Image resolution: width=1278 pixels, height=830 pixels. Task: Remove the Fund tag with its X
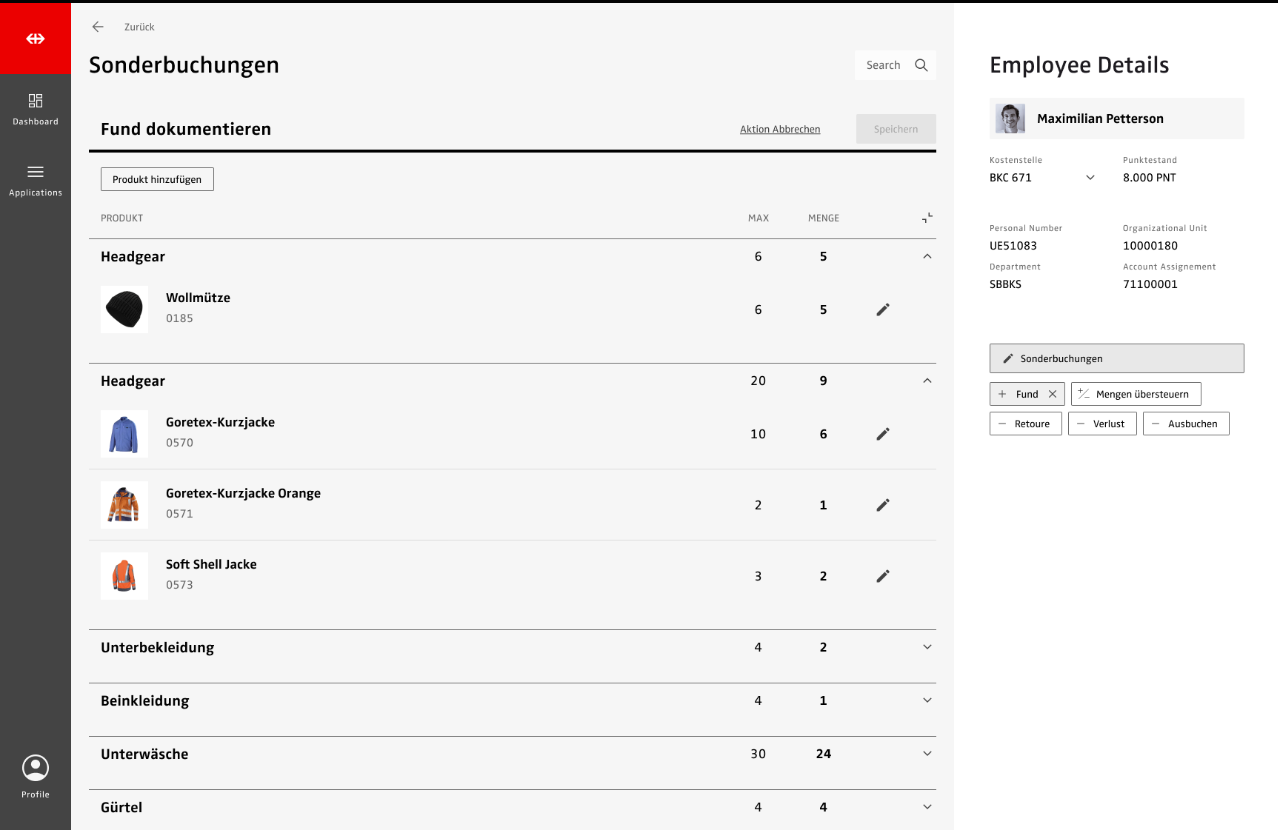click(1052, 394)
